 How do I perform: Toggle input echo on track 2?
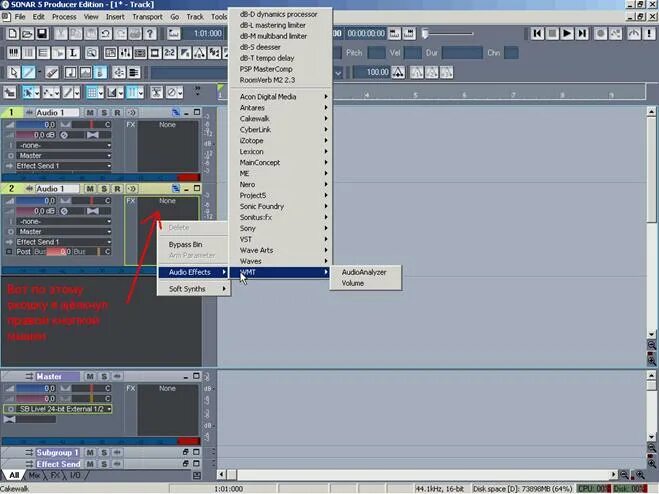click(132, 189)
